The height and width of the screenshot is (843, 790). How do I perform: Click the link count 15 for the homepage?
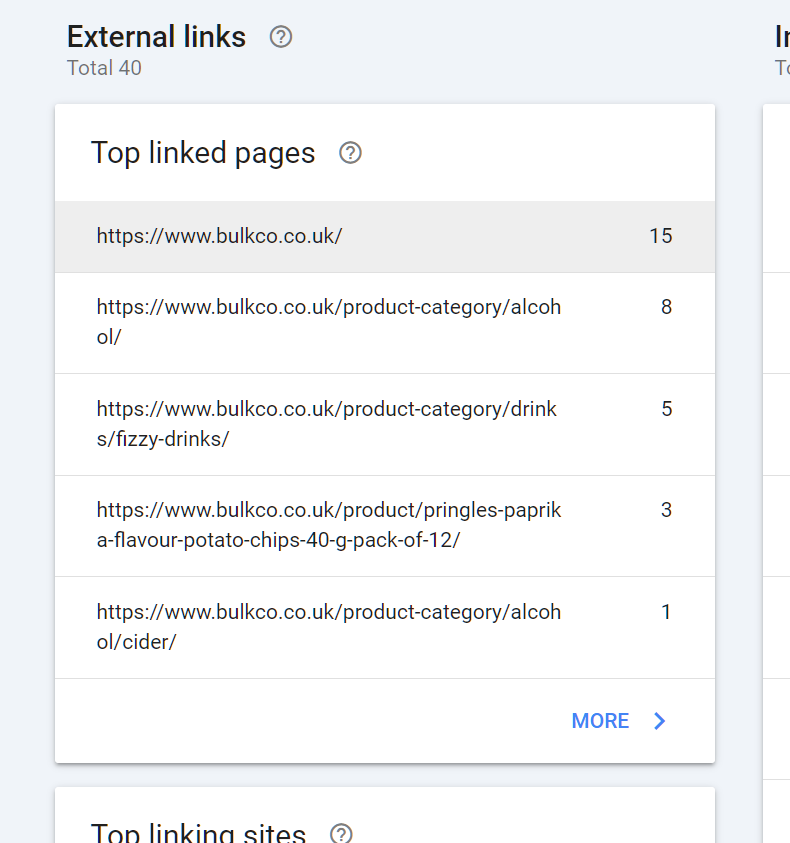(x=660, y=236)
